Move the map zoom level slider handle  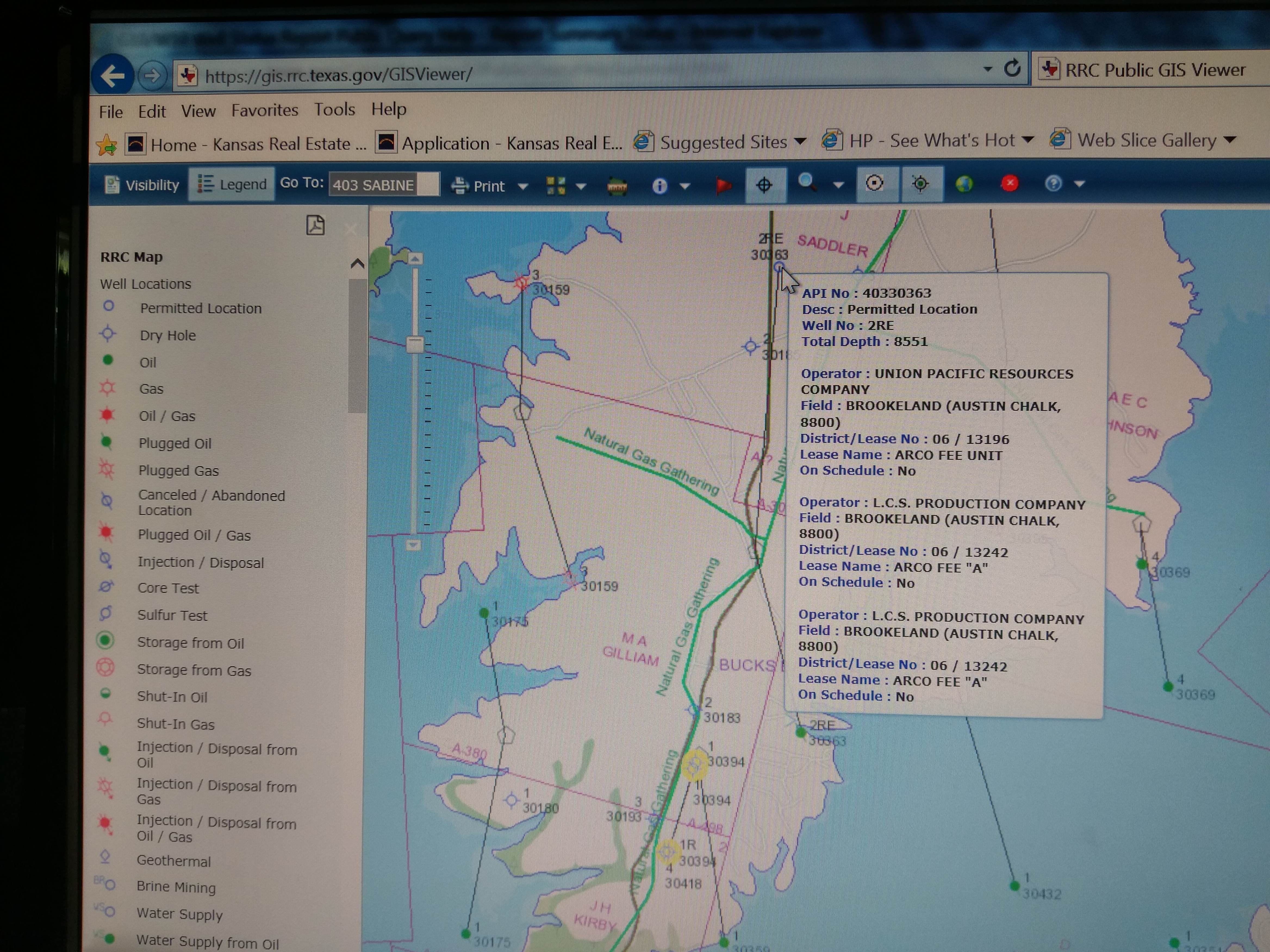[415, 344]
